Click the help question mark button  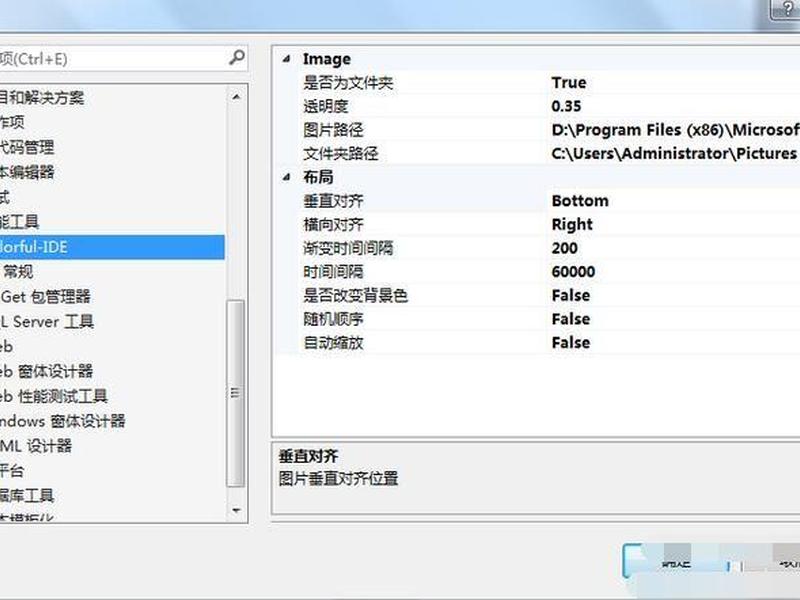point(787,9)
